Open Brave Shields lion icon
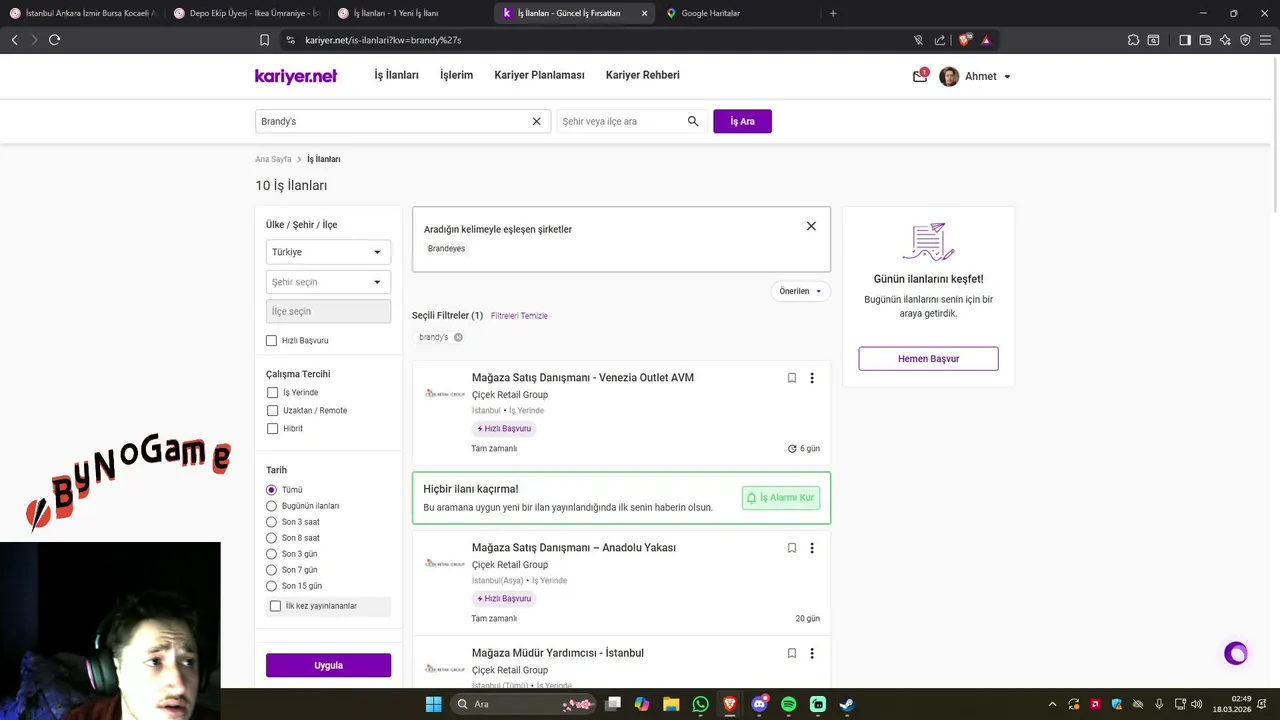The image size is (1280, 720). tap(964, 40)
